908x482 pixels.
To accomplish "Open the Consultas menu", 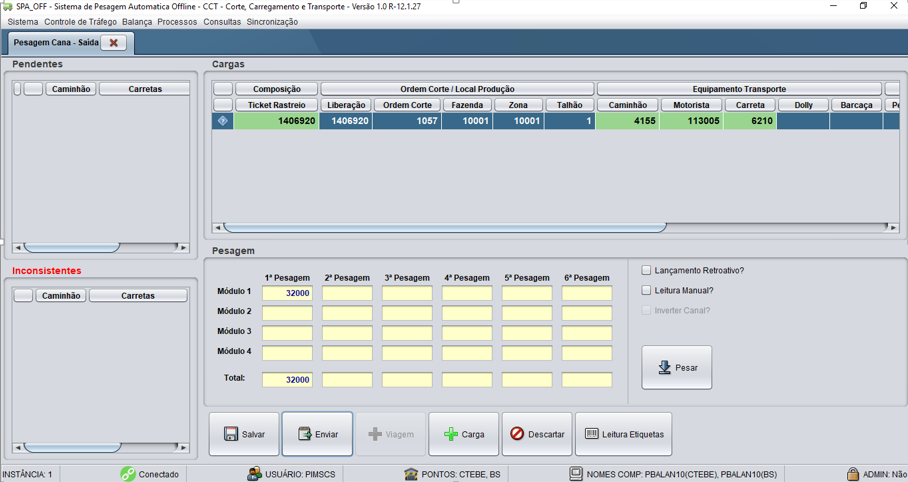I will click(x=222, y=21).
